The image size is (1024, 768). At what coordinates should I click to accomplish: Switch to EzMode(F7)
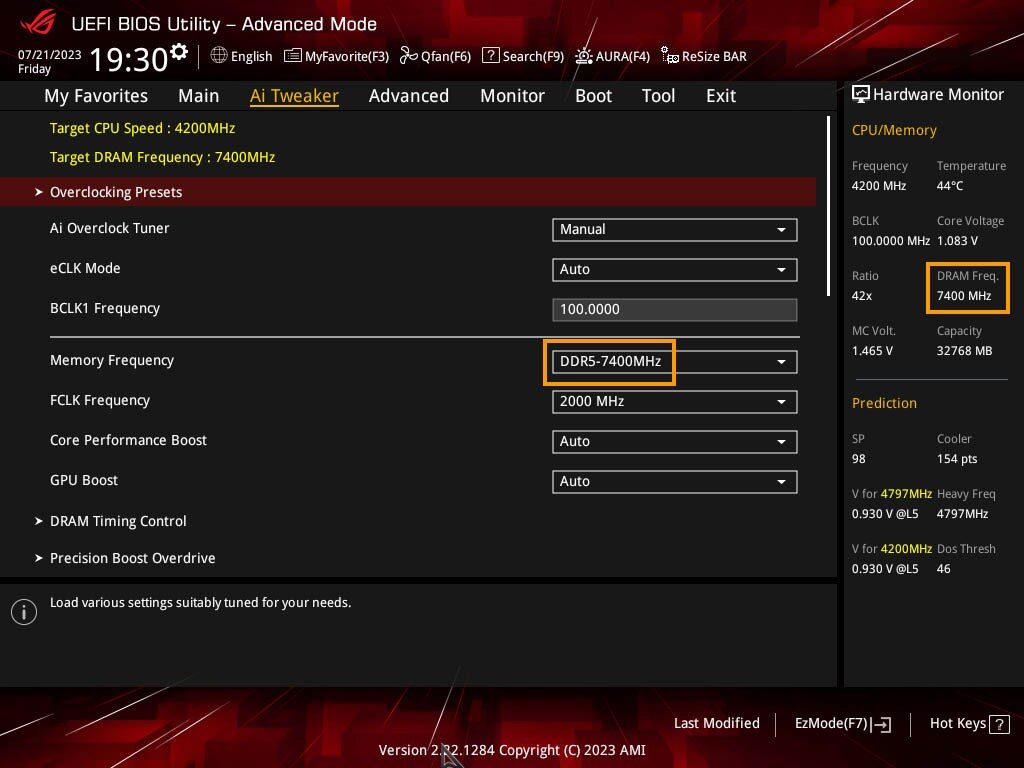[x=842, y=724]
